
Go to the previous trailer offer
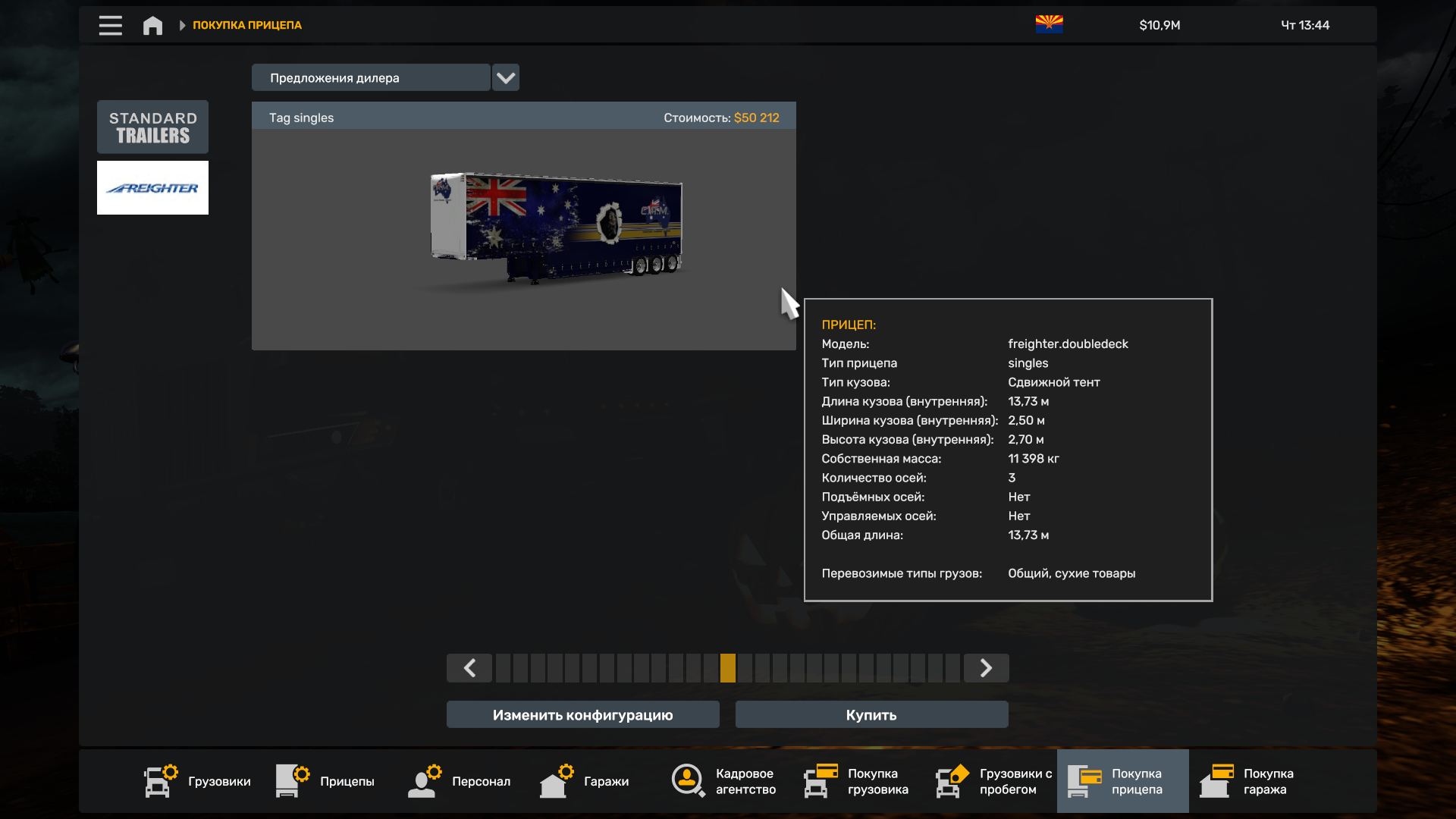469,668
